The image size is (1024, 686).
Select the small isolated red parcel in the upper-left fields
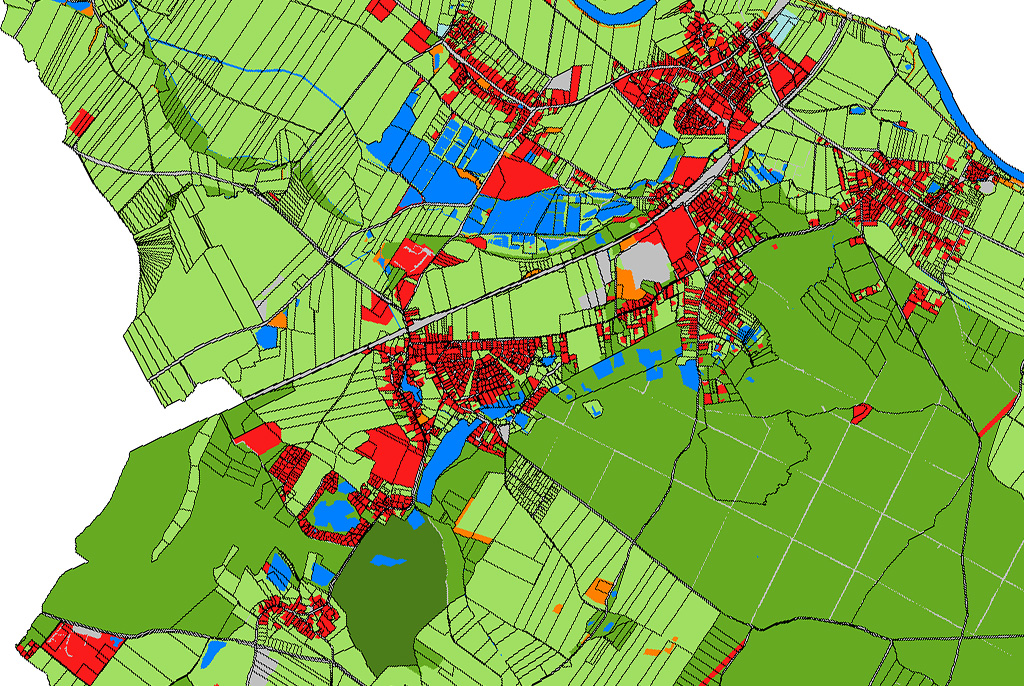tap(80, 122)
